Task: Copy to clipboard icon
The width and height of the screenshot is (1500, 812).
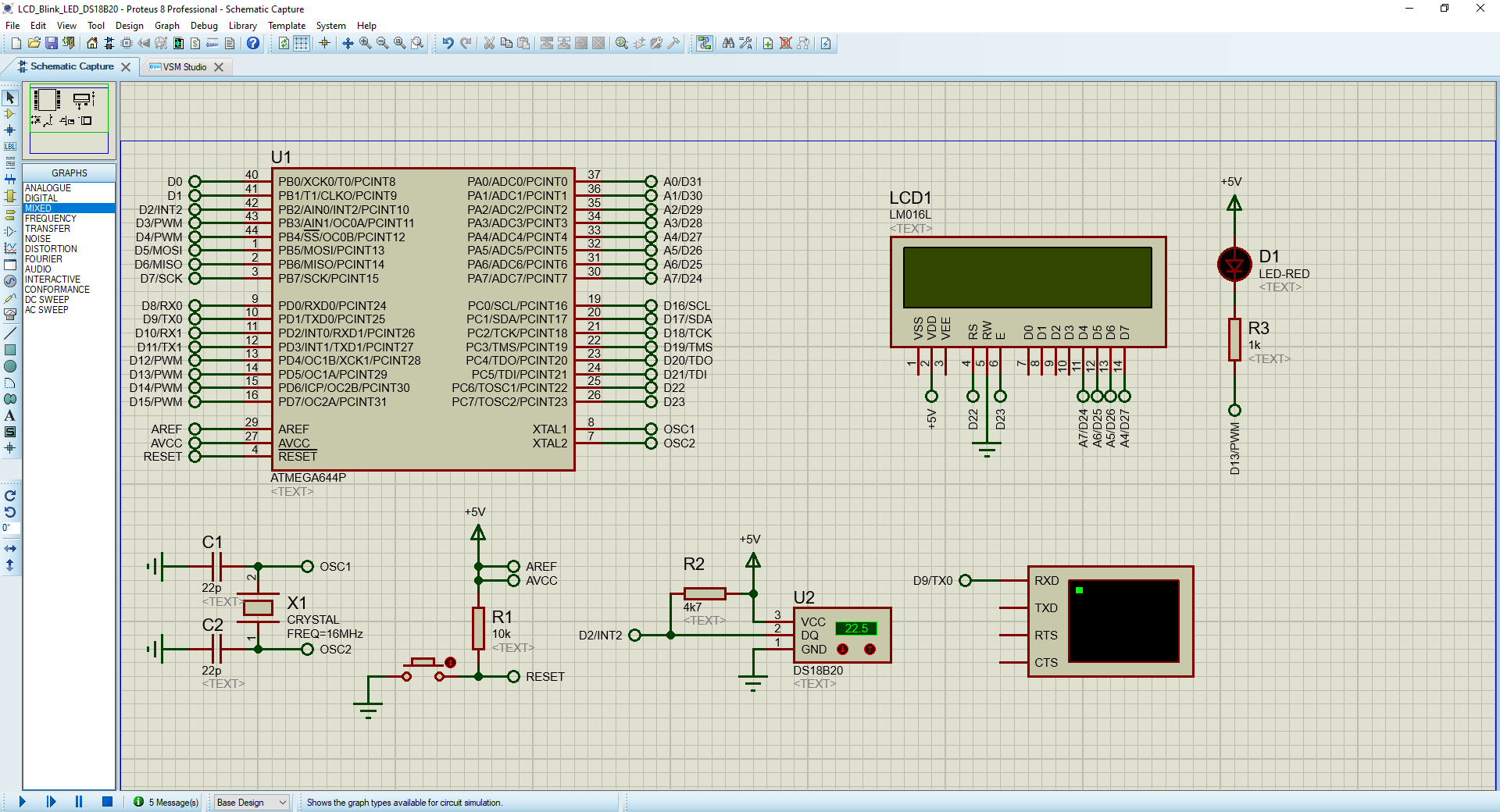Action: point(506,44)
